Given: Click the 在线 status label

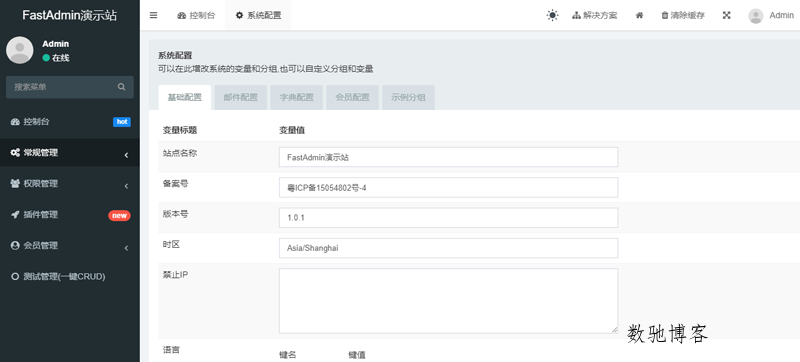Looking at the screenshot, I should [x=61, y=58].
